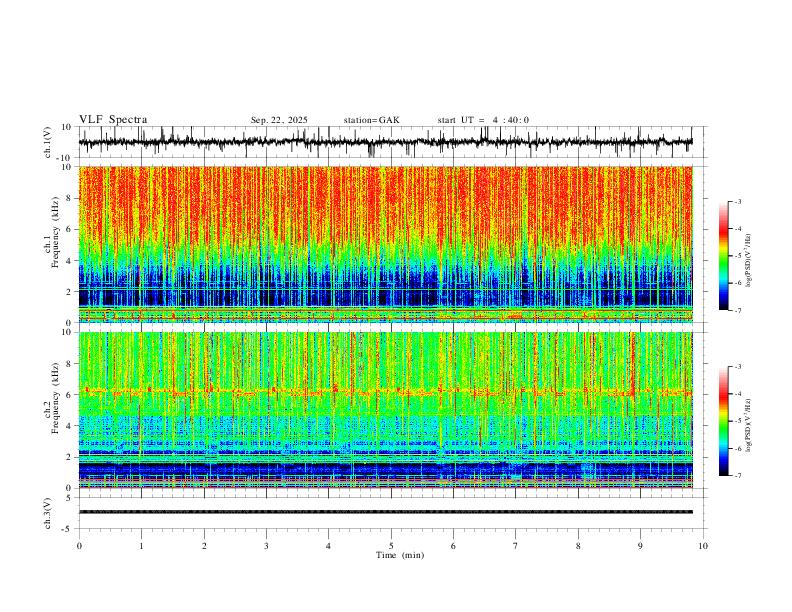The width and height of the screenshot is (792, 612).
Task: Click the ch.1 spectrogram plot
Action: 385,244
